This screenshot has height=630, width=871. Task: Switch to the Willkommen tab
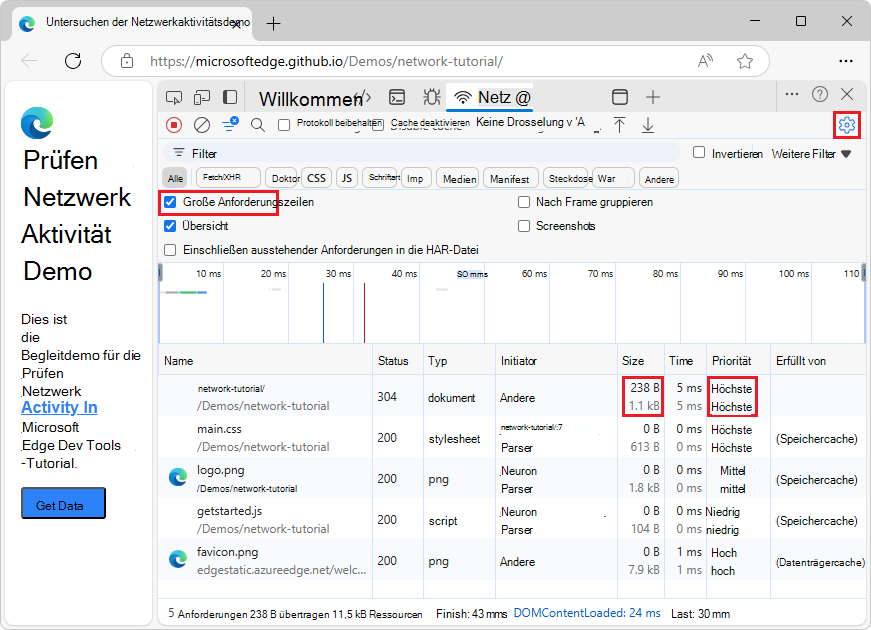pos(309,98)
